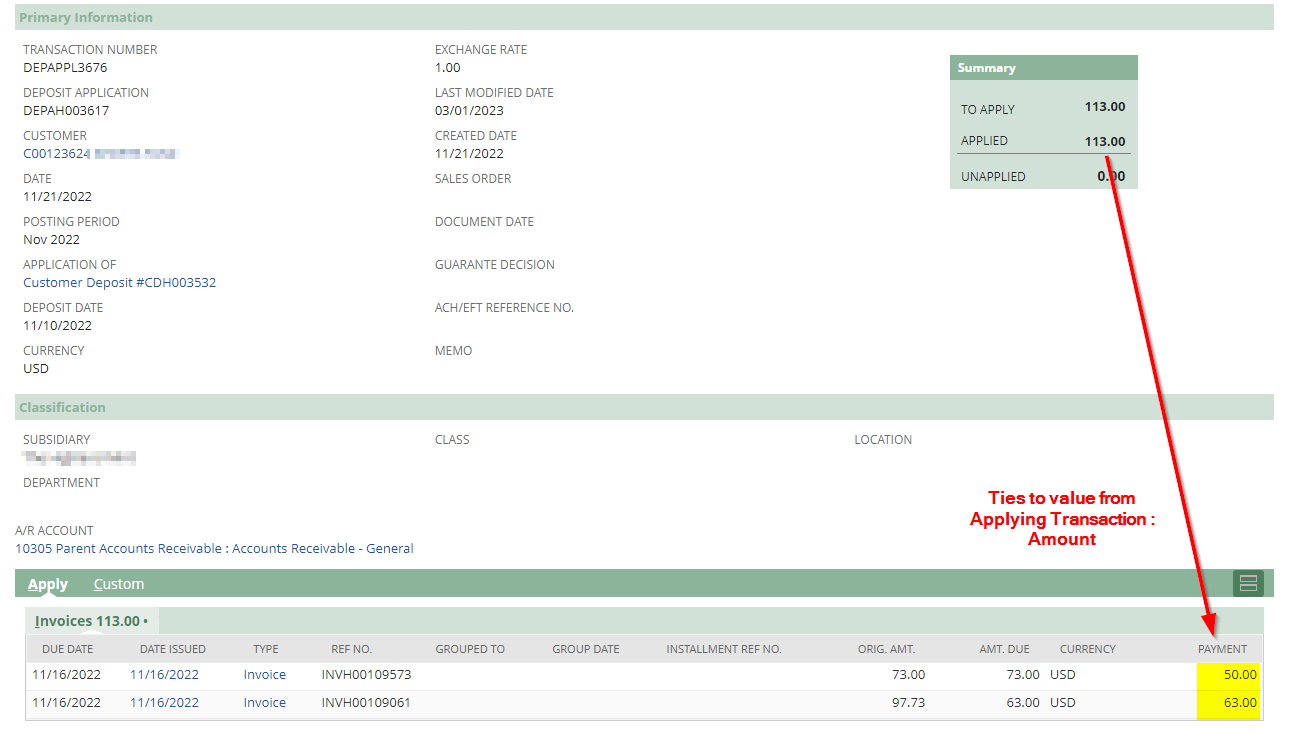Click the Grouped To column header
Viewport: 1291px width, 746px height.
(470, 649)
